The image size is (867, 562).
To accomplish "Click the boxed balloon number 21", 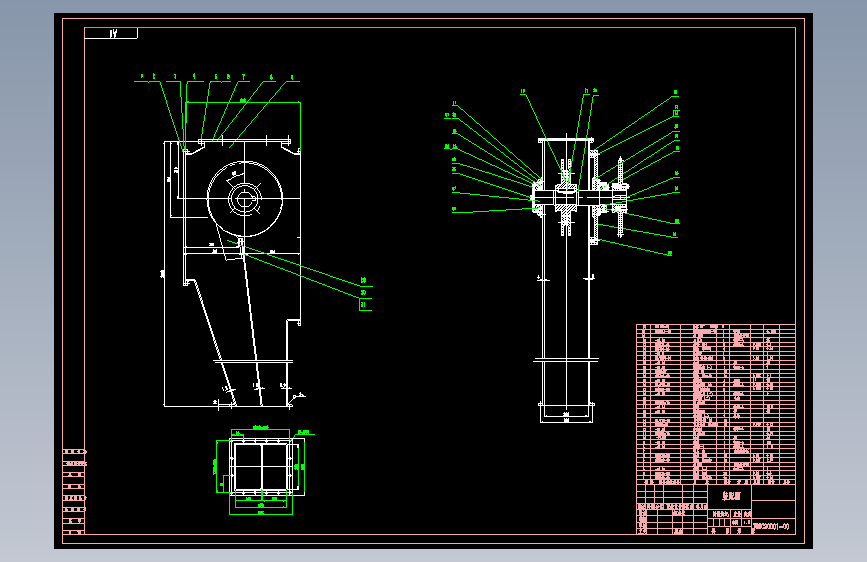I will pyautogui.click(x=364, y=304).
